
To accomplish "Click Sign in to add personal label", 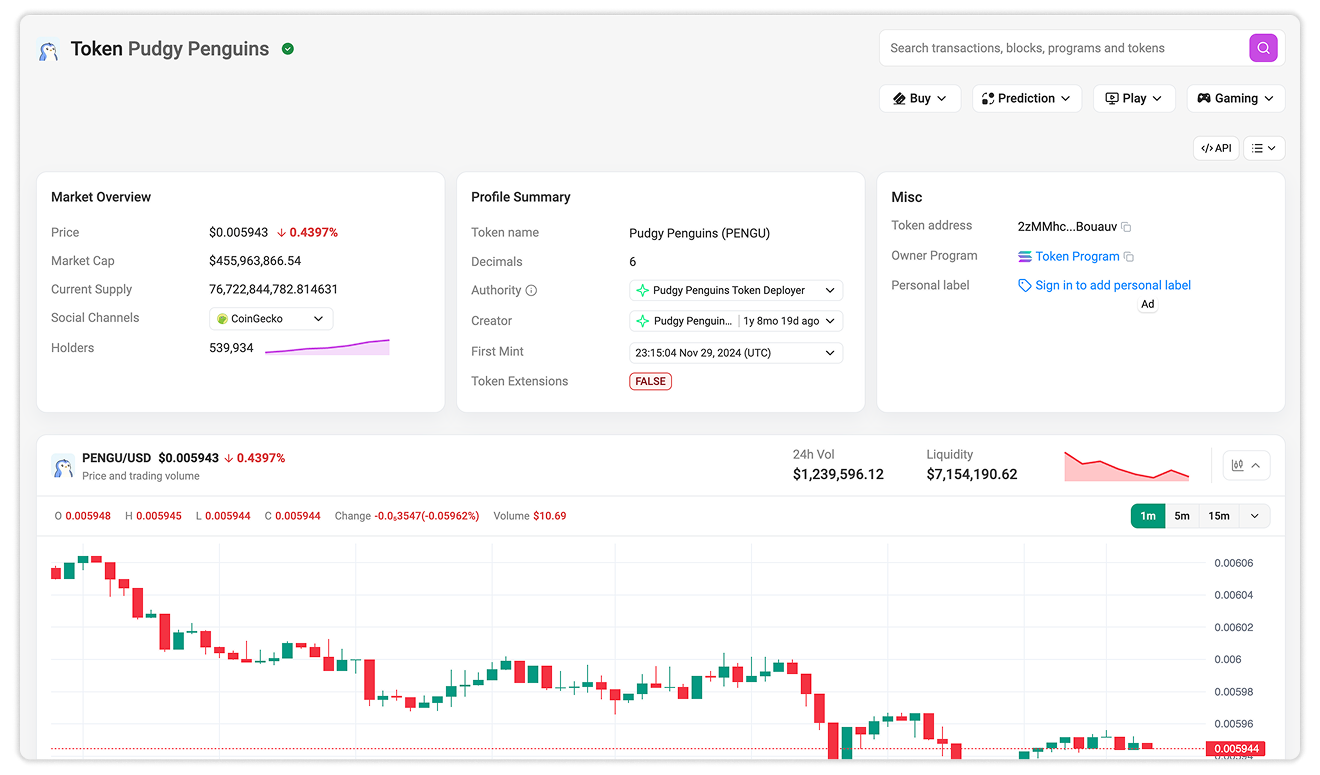I will [1113, 286].
